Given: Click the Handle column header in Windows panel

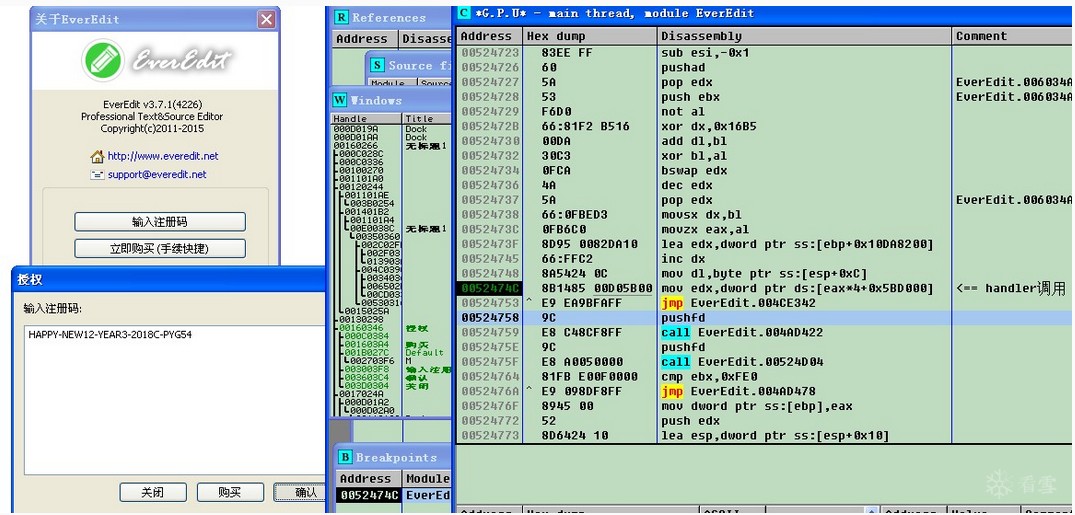Looking at the screenshot, I should pyautogui.click(x=367, y=119).
